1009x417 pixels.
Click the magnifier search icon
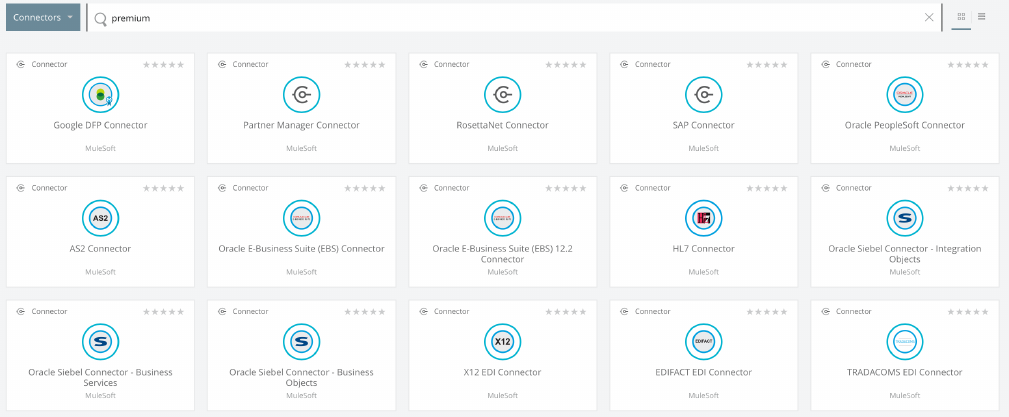[x=100, y=19]
